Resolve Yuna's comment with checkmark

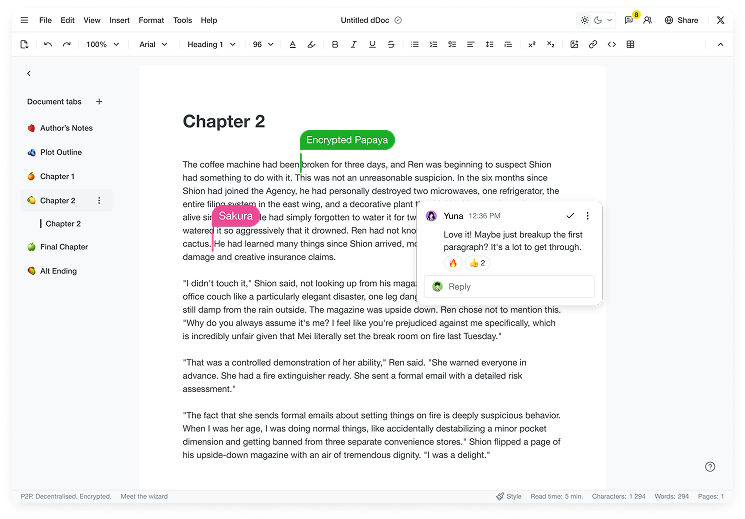(x=570, y=215)
